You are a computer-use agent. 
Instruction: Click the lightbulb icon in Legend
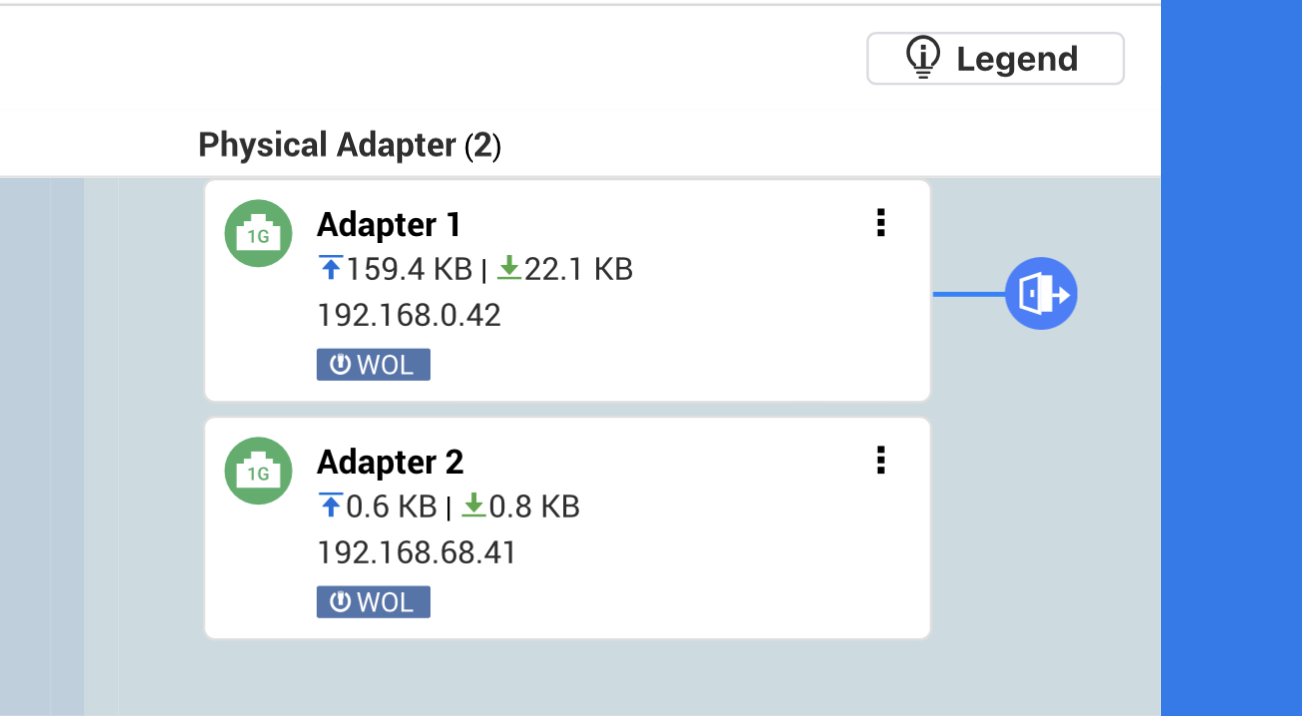[x=922, y=58]
